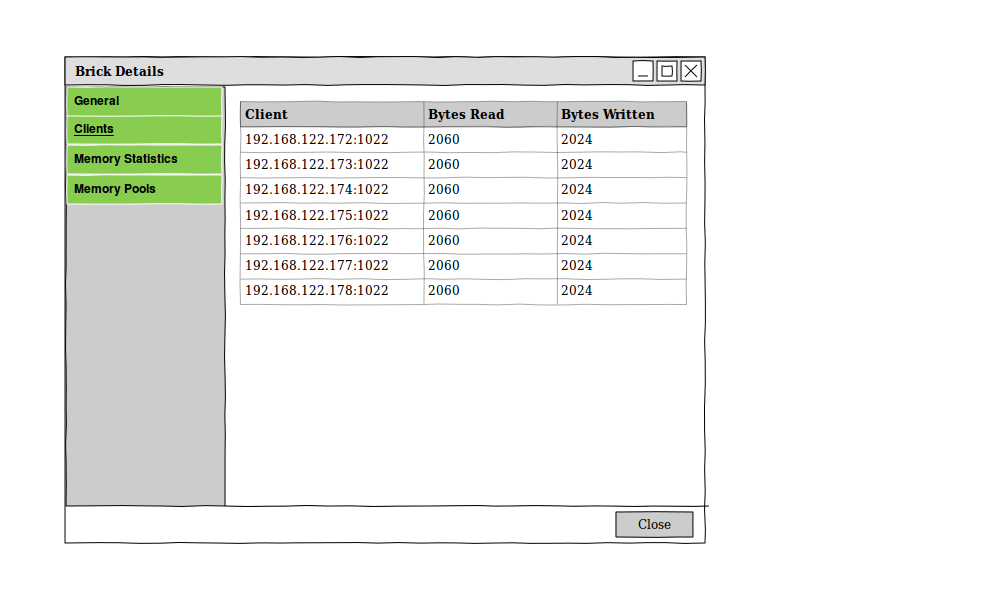Click the Bytes Read column header
This screenshot has width=997, height=605.
(x=490, y=114)
